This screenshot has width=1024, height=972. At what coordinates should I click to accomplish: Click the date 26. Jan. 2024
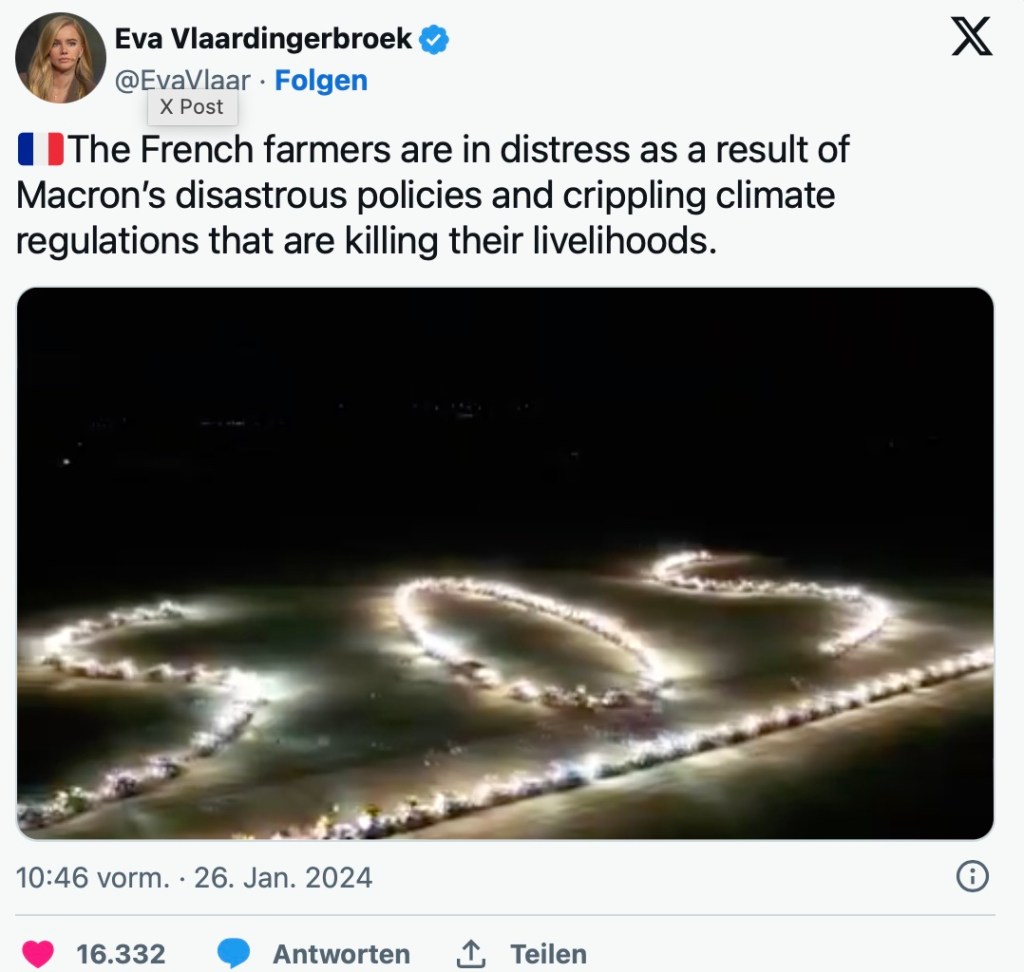click(283, 878)
